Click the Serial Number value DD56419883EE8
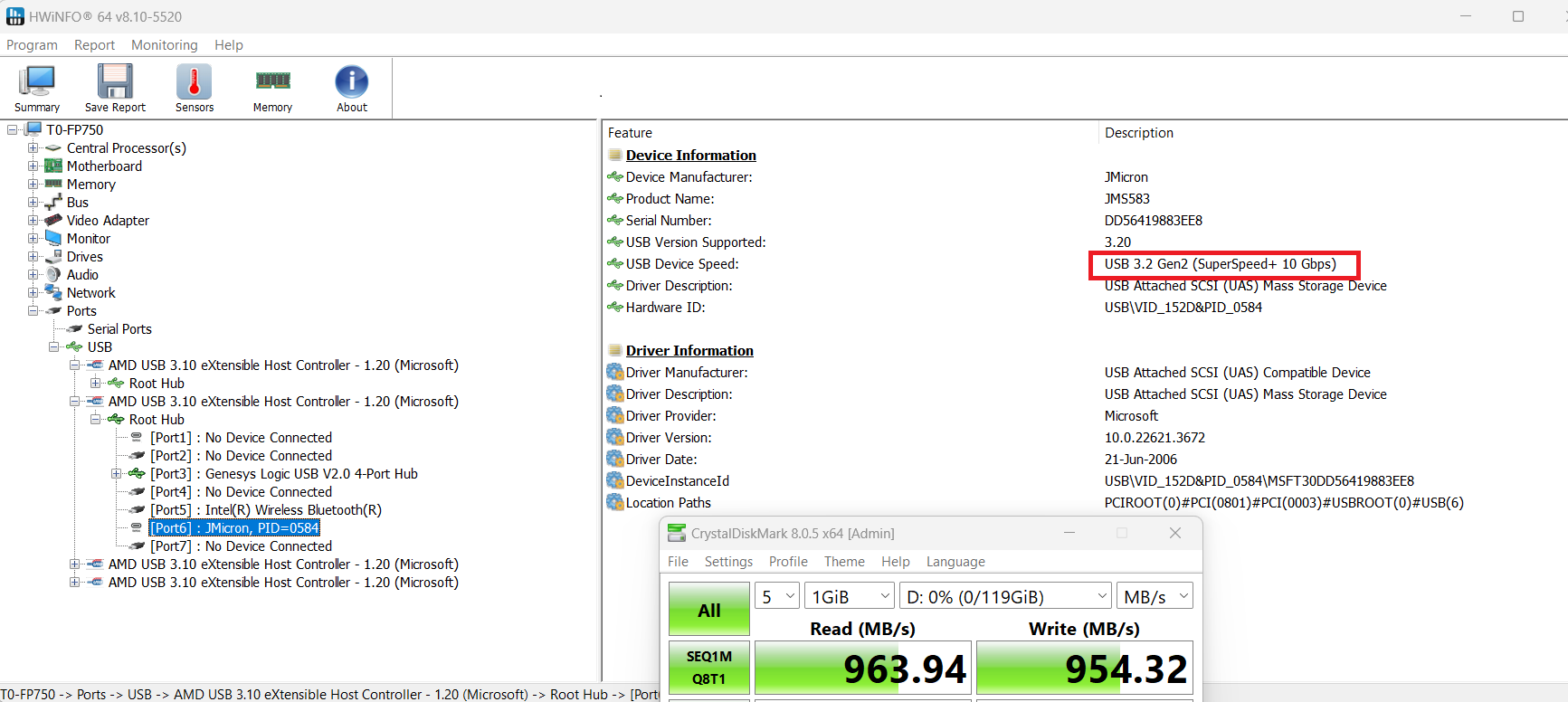Viewport: 1568px width, 702px height. [x=1153, y=221]
